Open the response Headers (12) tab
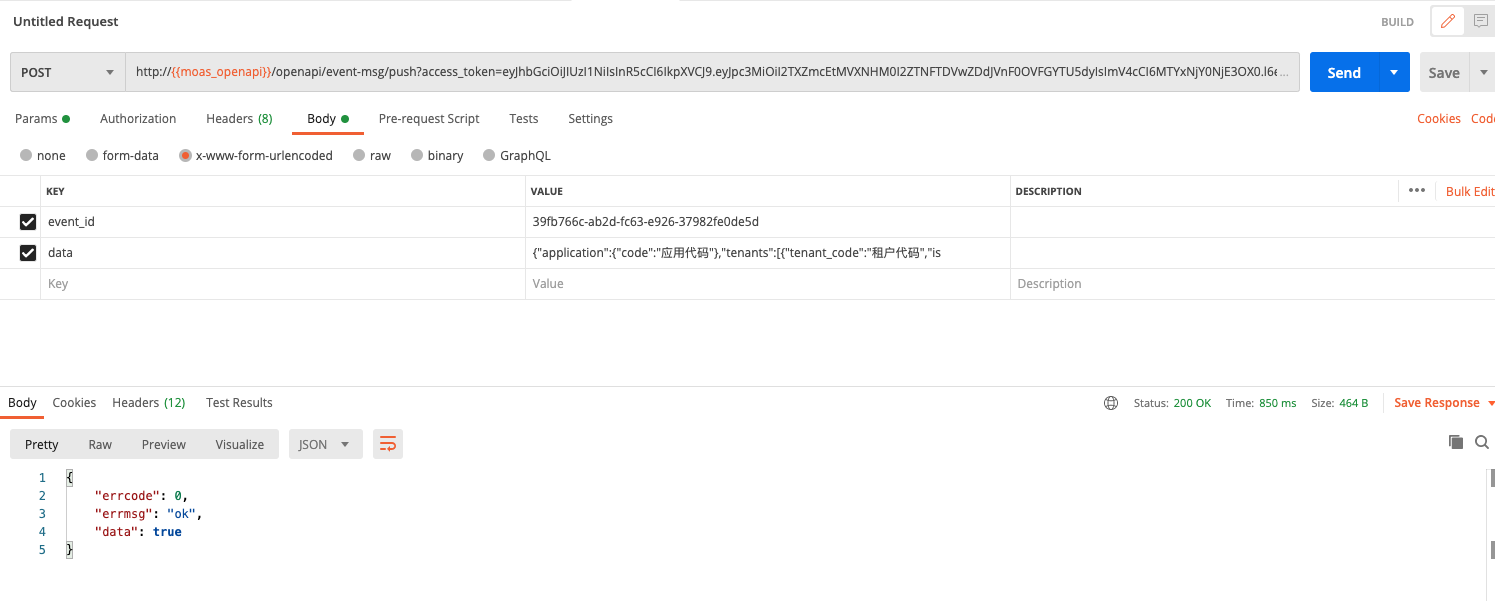Viewport: 1495px width, 601px height. 148,403
